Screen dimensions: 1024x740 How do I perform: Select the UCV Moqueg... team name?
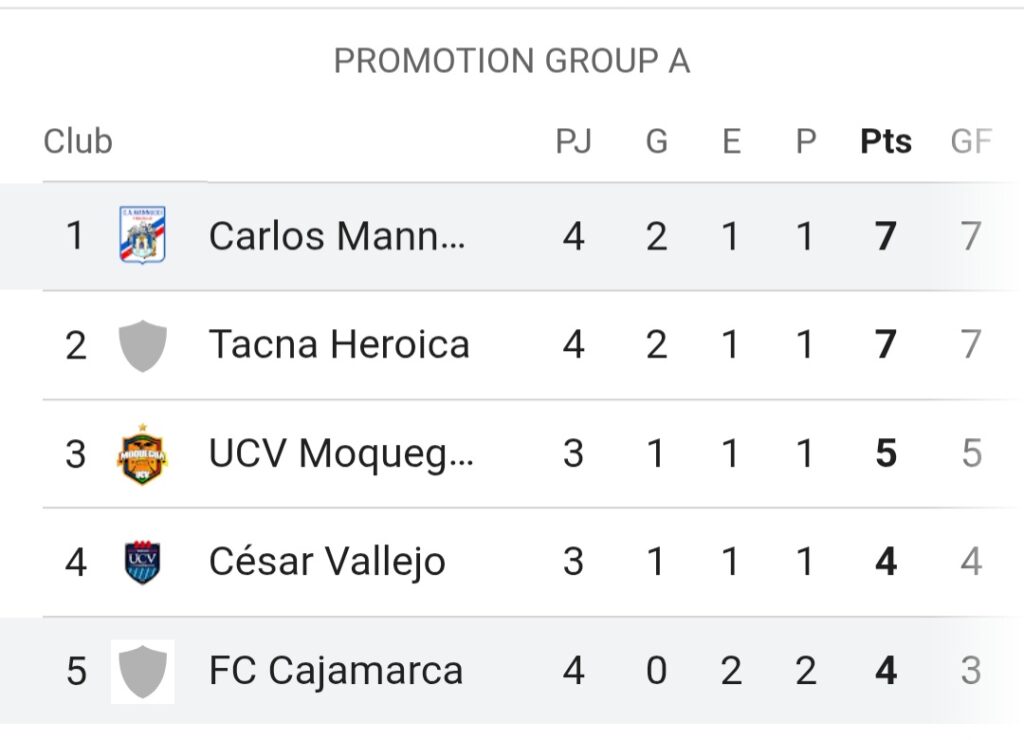click(341, 454)
